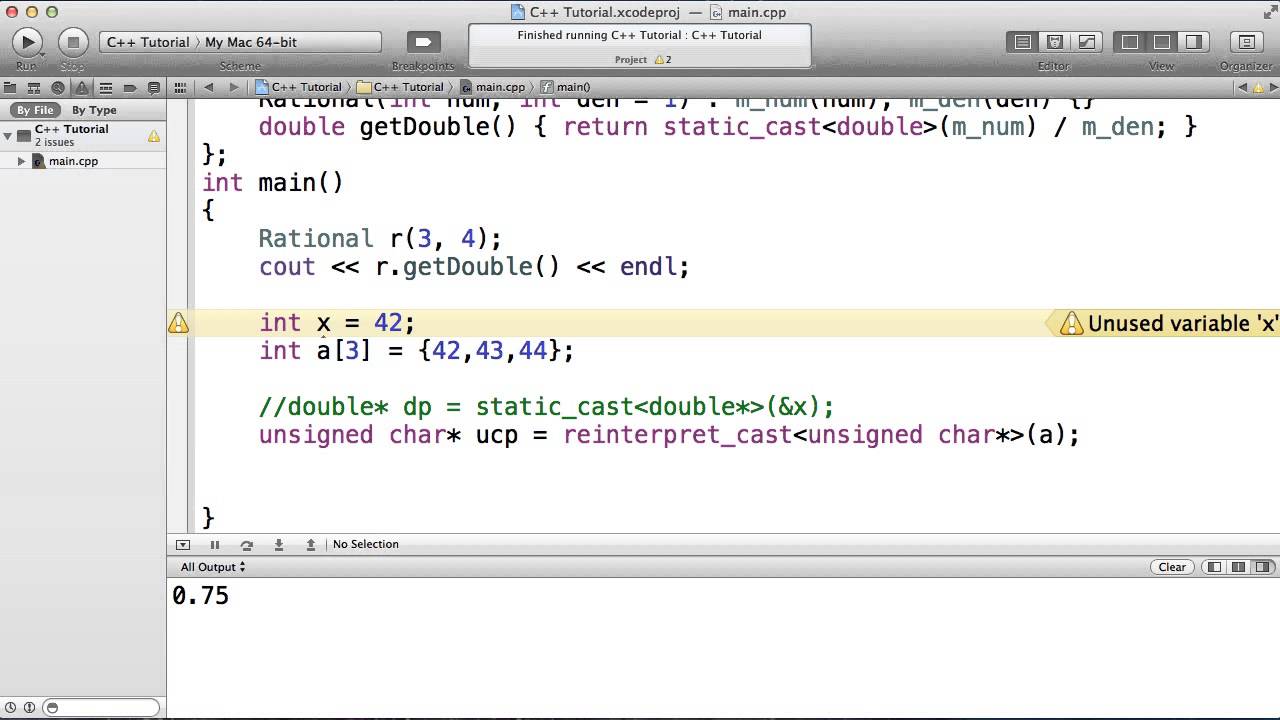Click the 0.75 console output
Image resolution: width=1280 pixels, height=720 pixels.
[200, 596]
